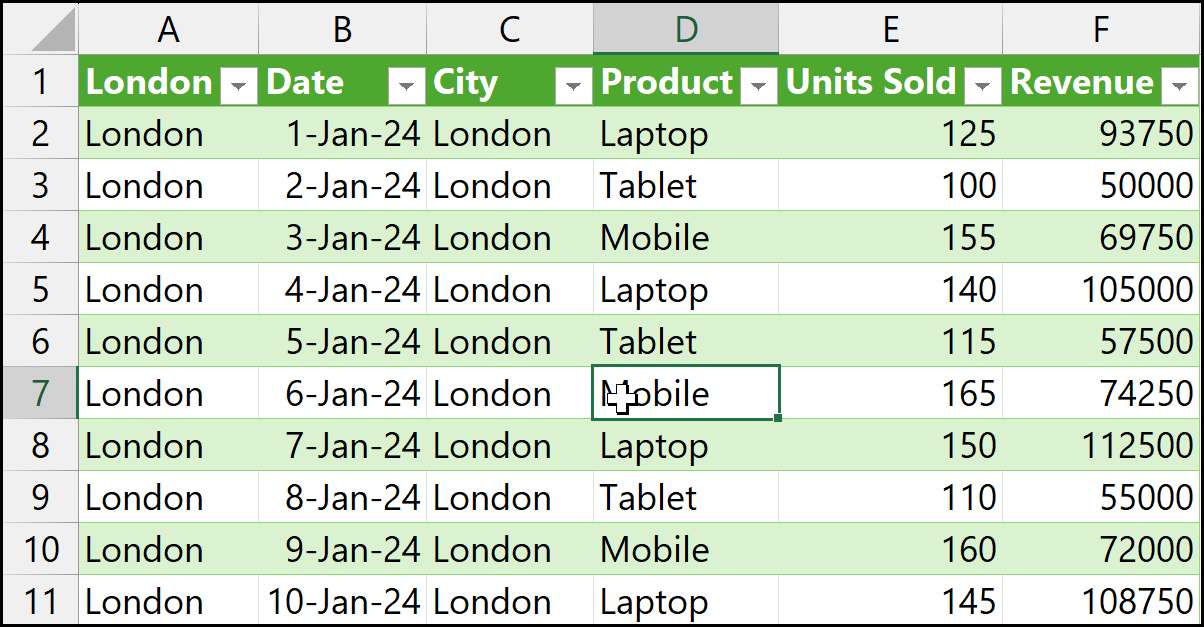Select row 11 header
Screen dimensions: 1204x627
[40, 602]
